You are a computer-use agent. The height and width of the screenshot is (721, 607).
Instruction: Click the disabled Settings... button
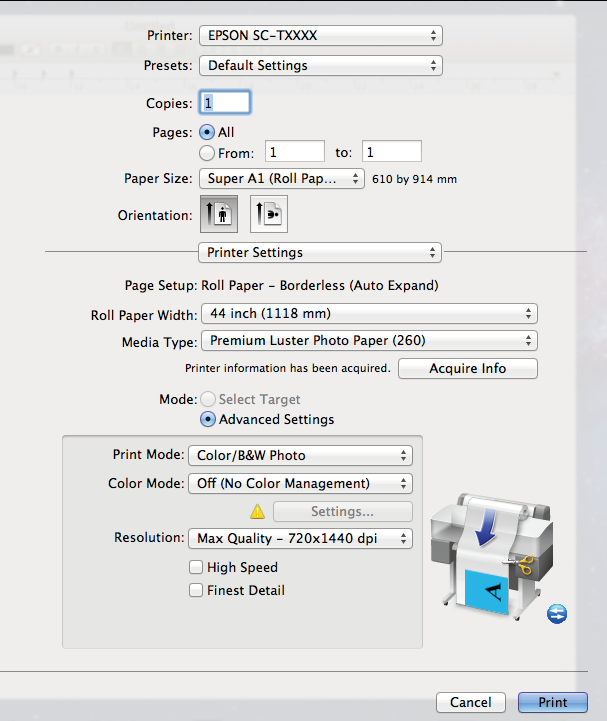tap(343, 511)
